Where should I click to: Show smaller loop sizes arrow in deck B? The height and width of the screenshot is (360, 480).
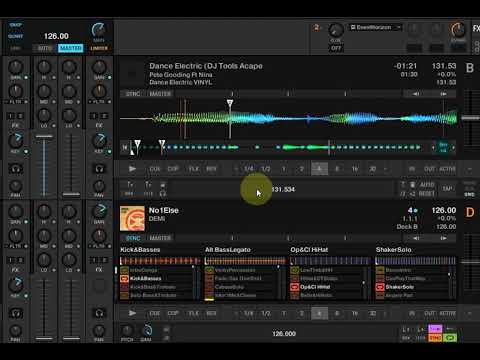click(236, 169)
